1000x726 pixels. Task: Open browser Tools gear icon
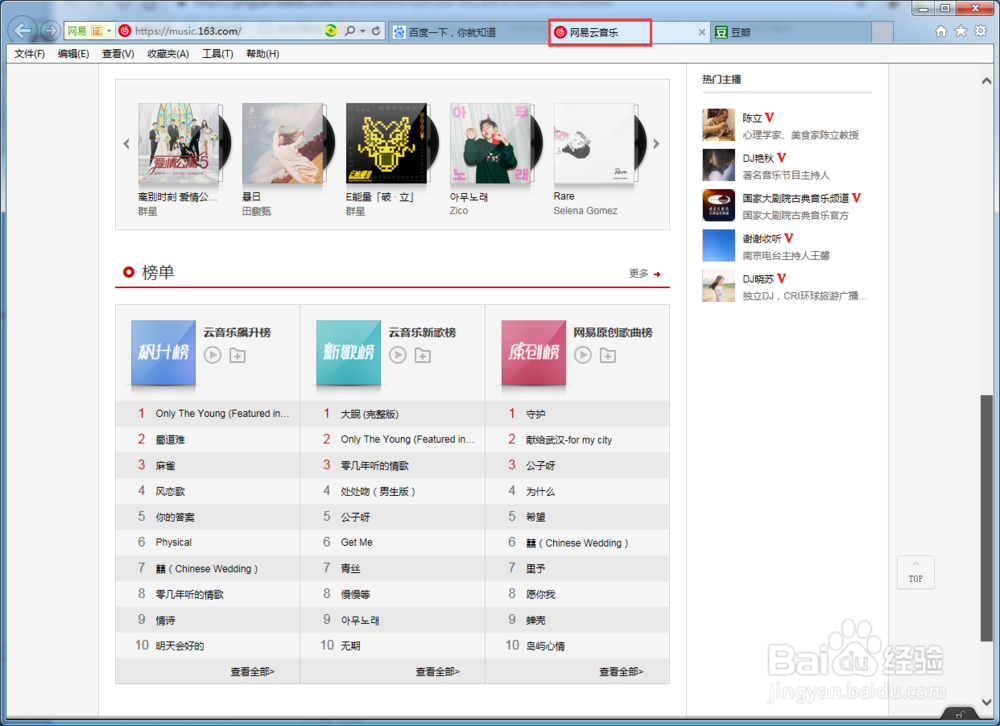click(980, 31)
